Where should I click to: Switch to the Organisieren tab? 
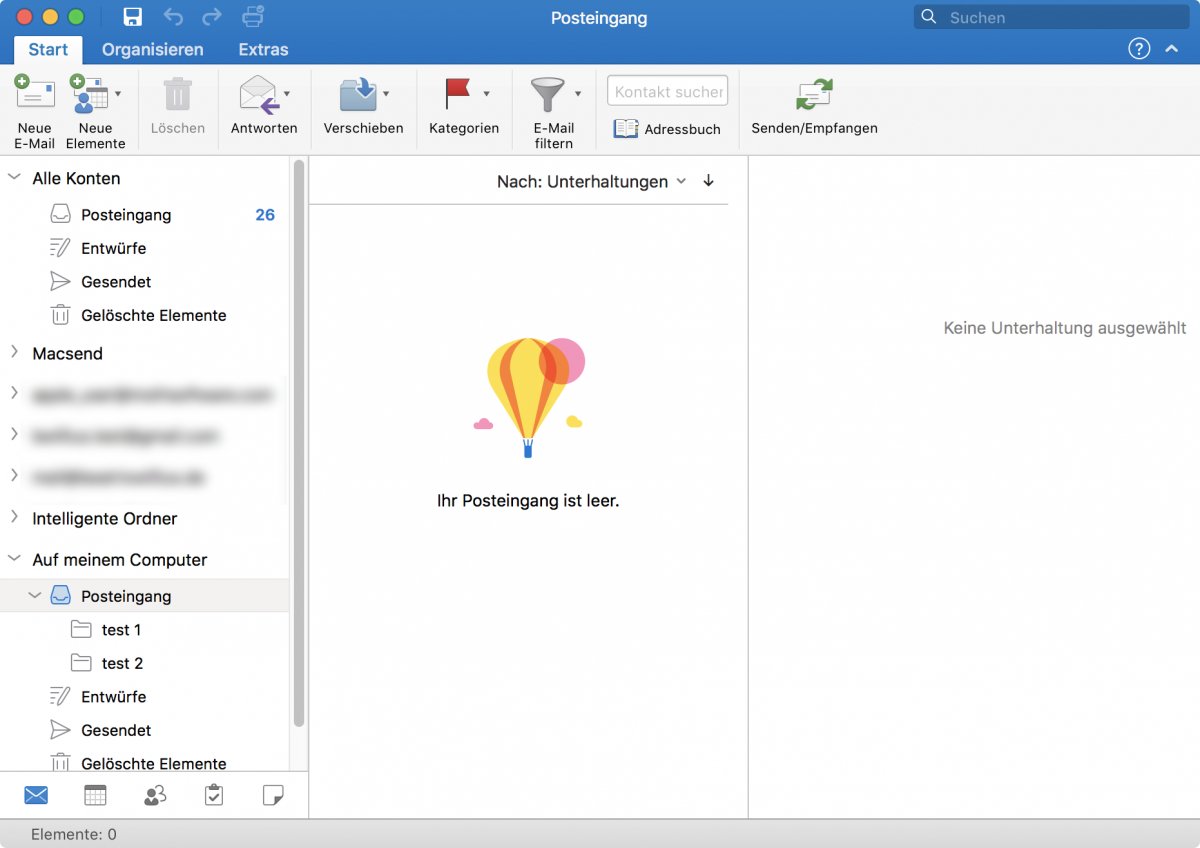click(x=152, y=49)
